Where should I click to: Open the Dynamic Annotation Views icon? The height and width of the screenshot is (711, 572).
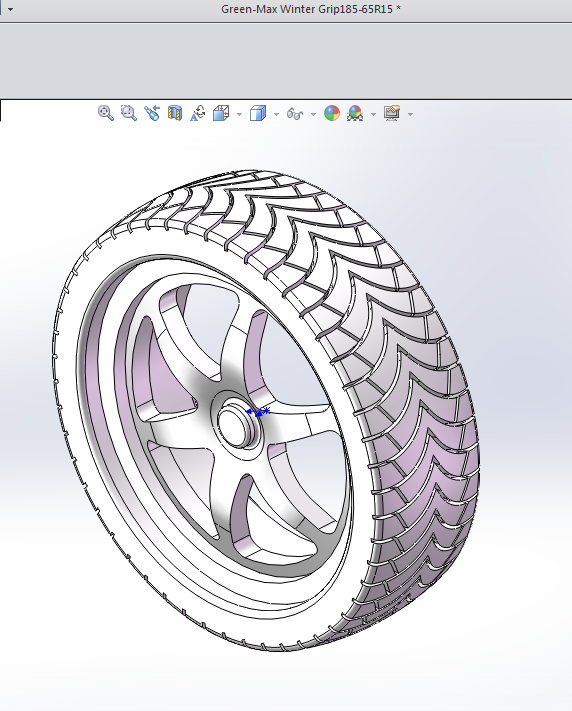pos(198,113)
